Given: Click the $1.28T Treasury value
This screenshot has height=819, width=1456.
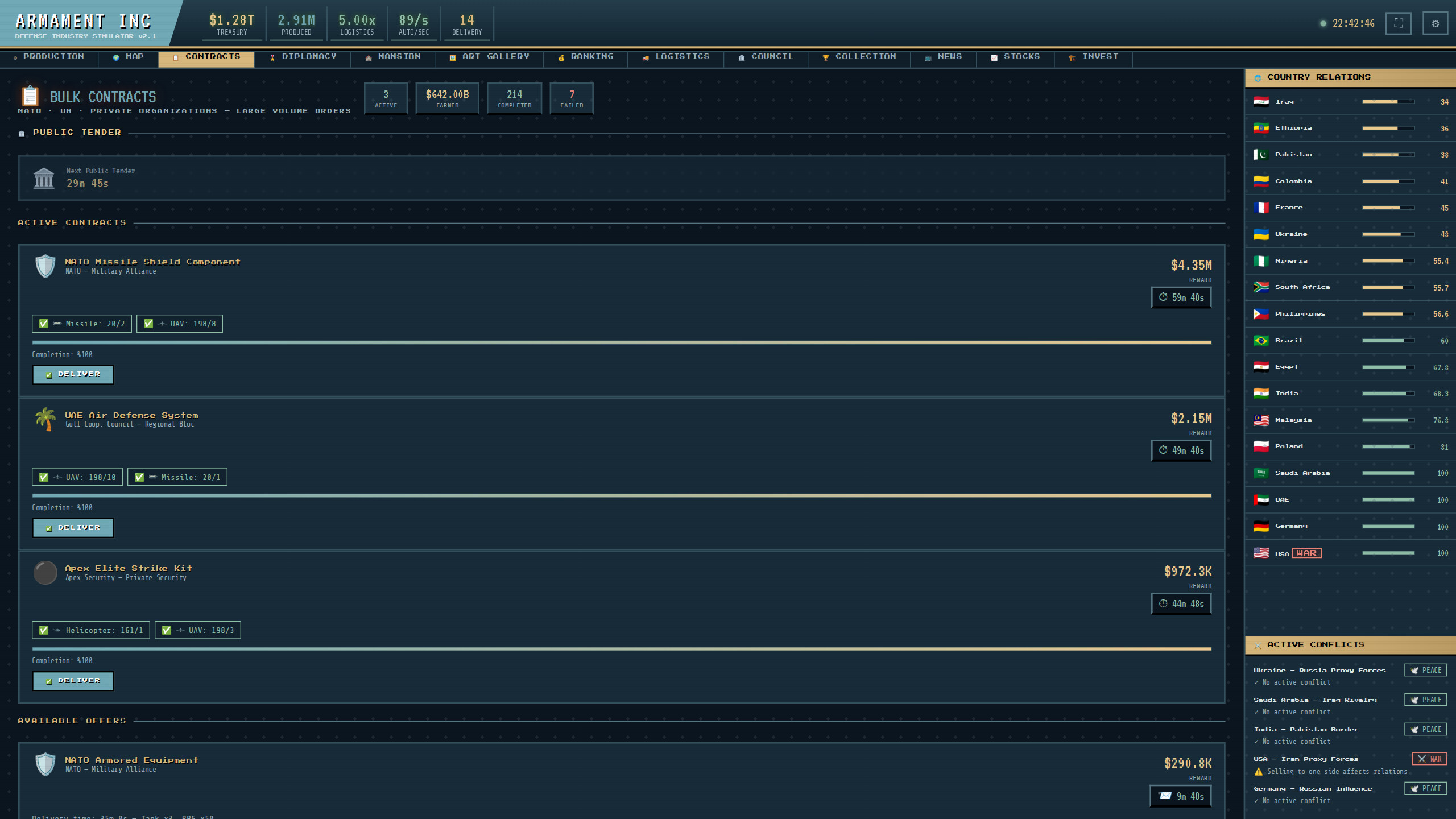Looking at the screenshot, I should click(232, 21).
